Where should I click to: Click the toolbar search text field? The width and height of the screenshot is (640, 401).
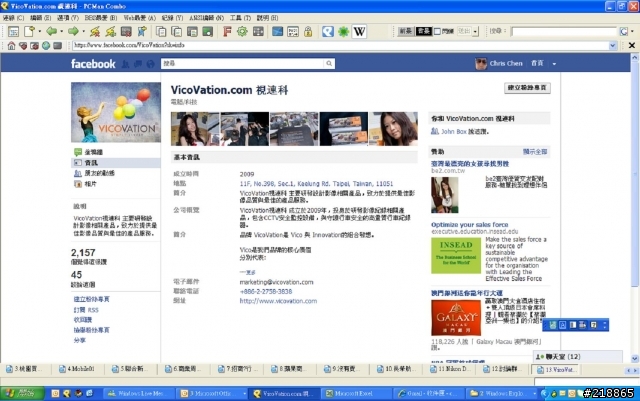click(x=564, y=31)
